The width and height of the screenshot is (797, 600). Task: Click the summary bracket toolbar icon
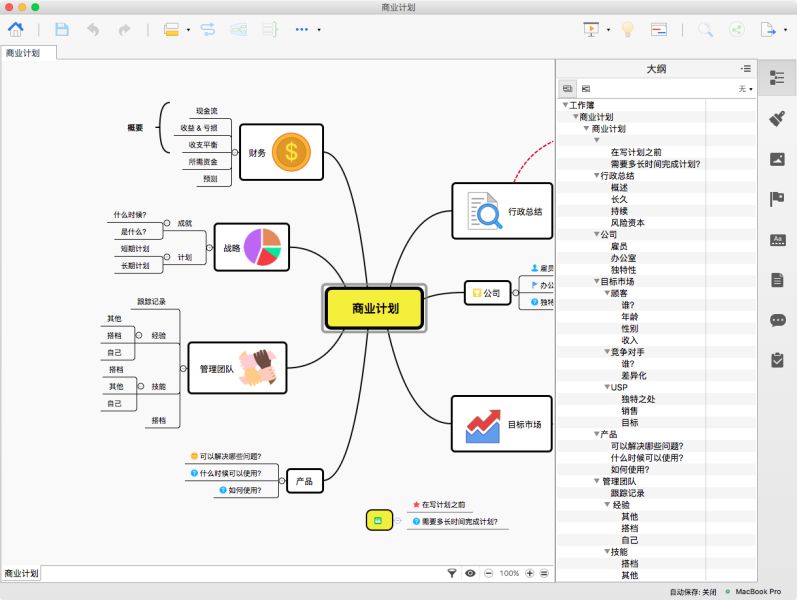click(x=270, y=29)
